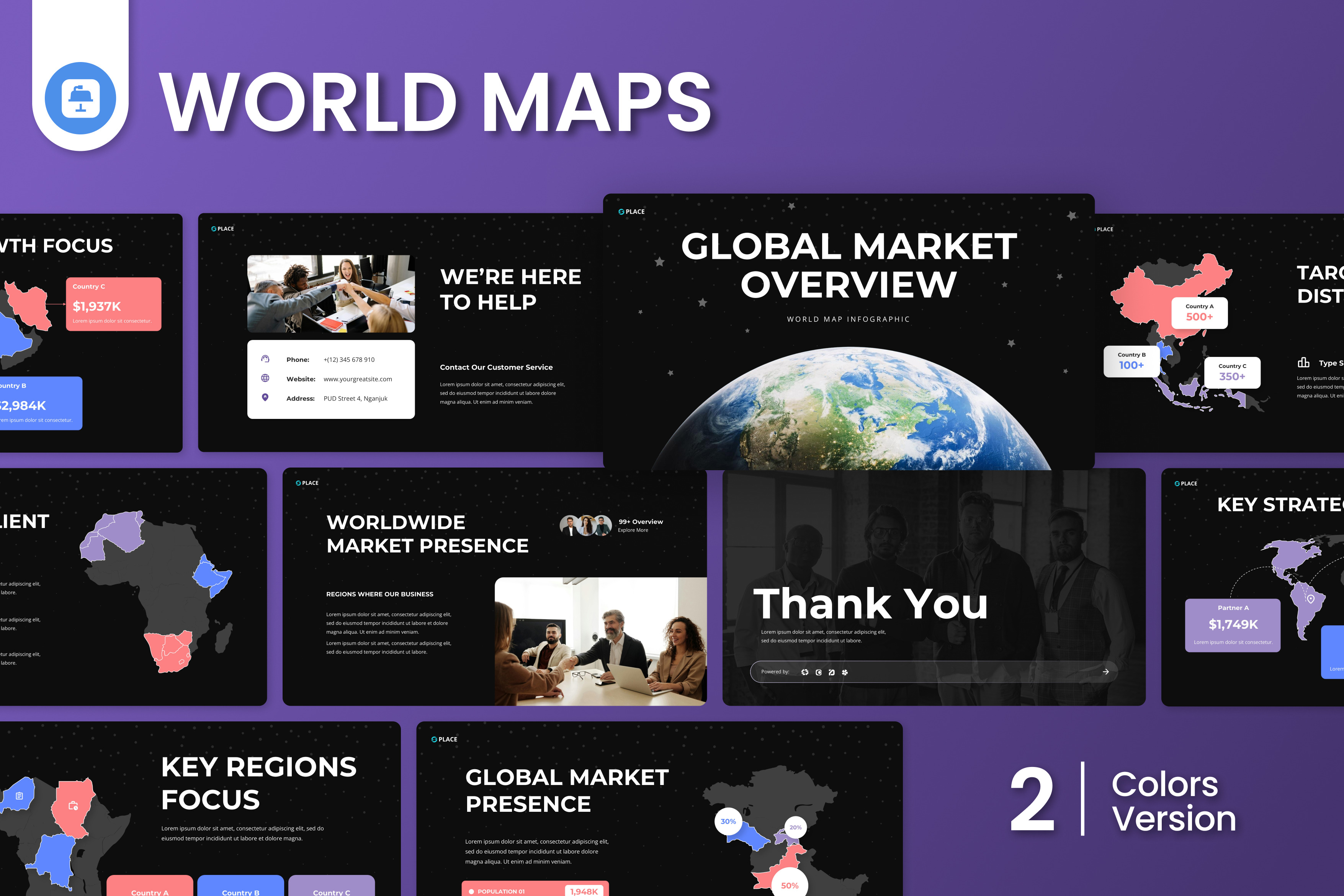Click the map pin on South America

click(x=1311, y=598)
